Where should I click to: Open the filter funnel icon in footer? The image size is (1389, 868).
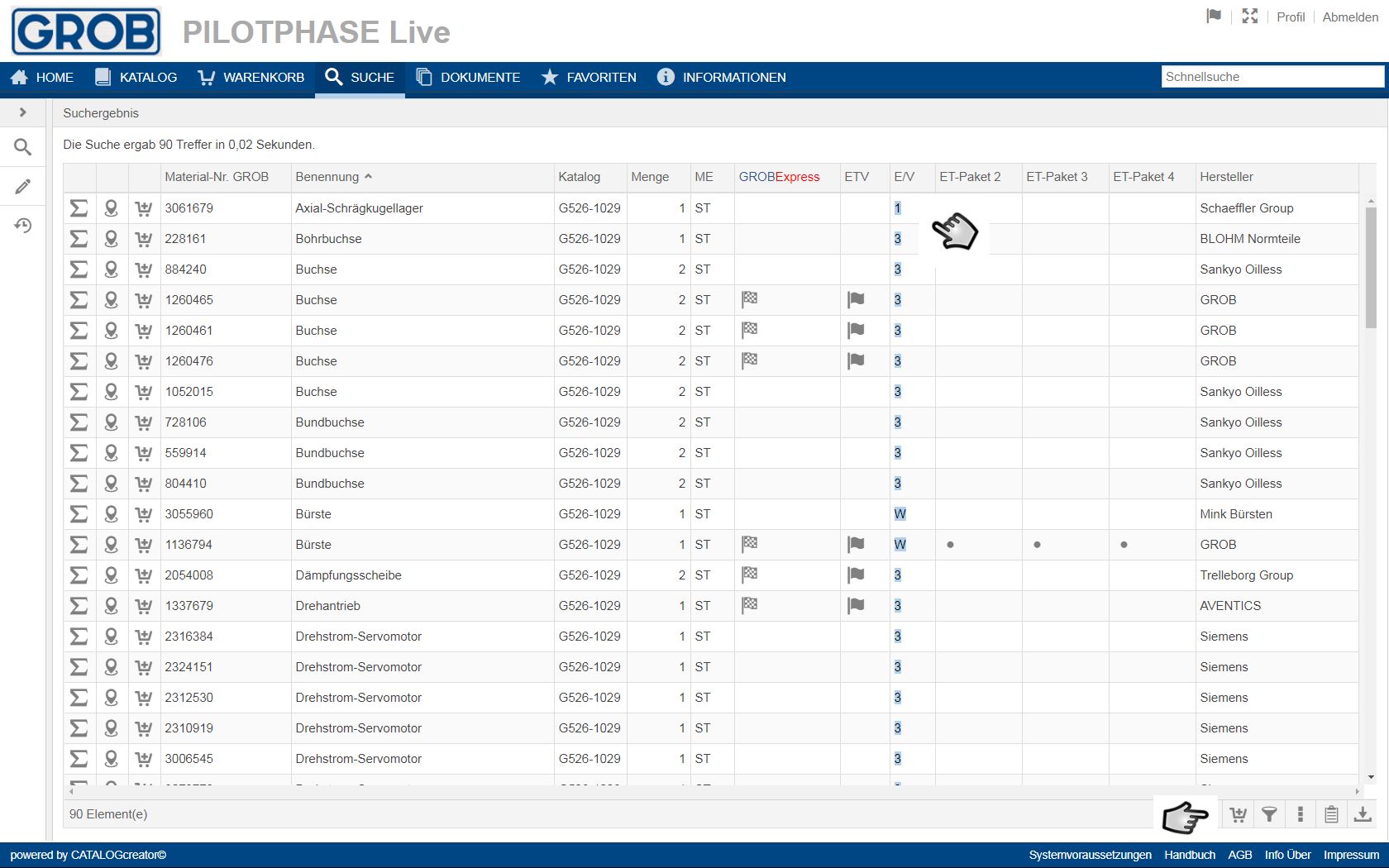point(1269,815)
